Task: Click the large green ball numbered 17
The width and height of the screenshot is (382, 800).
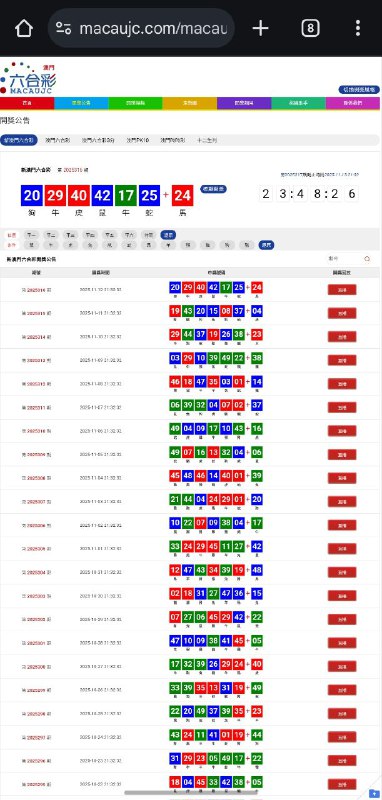Action: coord(125,196)
